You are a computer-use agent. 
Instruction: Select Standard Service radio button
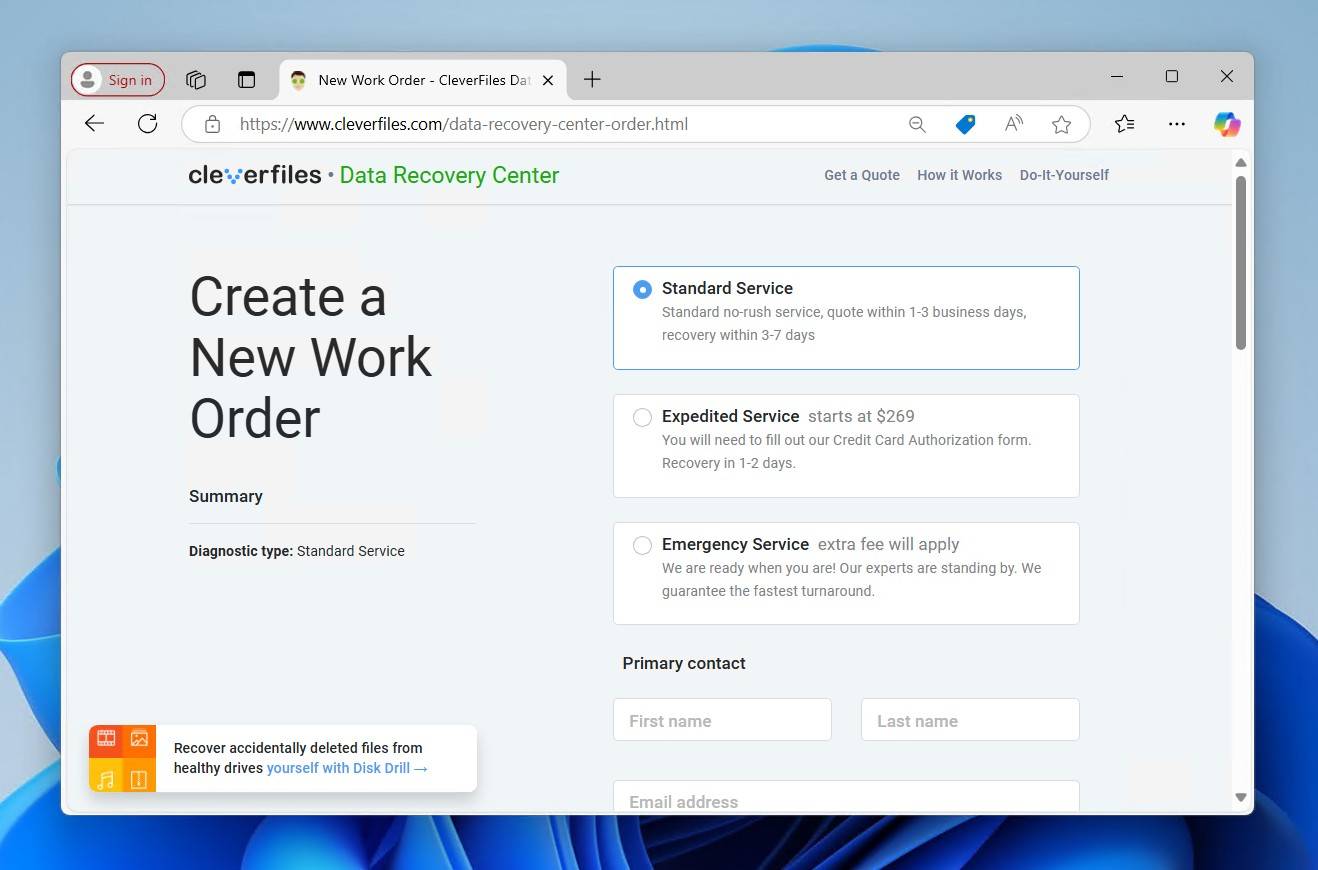pyautogui.click(x=643, y=289)
